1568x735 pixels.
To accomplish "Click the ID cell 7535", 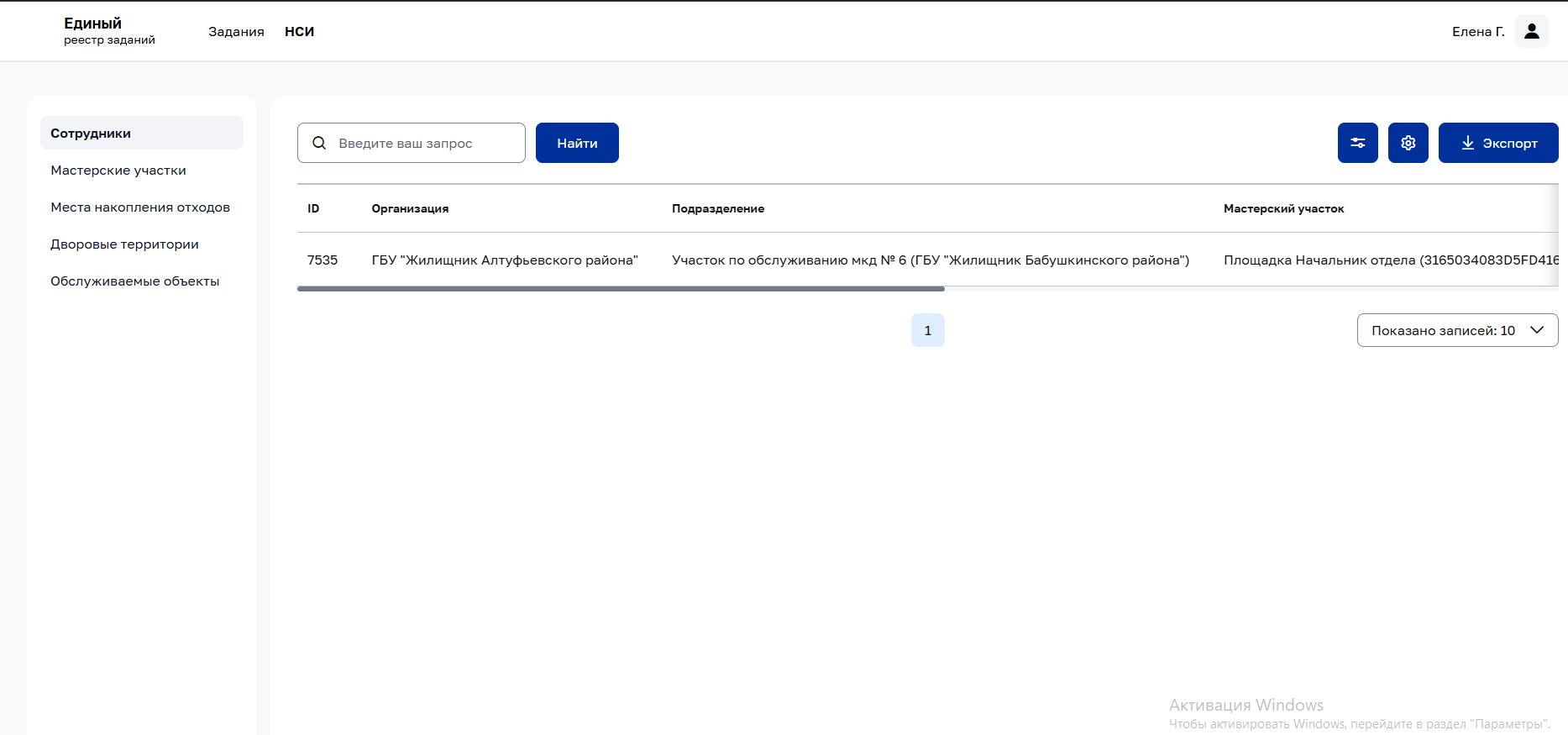I will (323, 260).
